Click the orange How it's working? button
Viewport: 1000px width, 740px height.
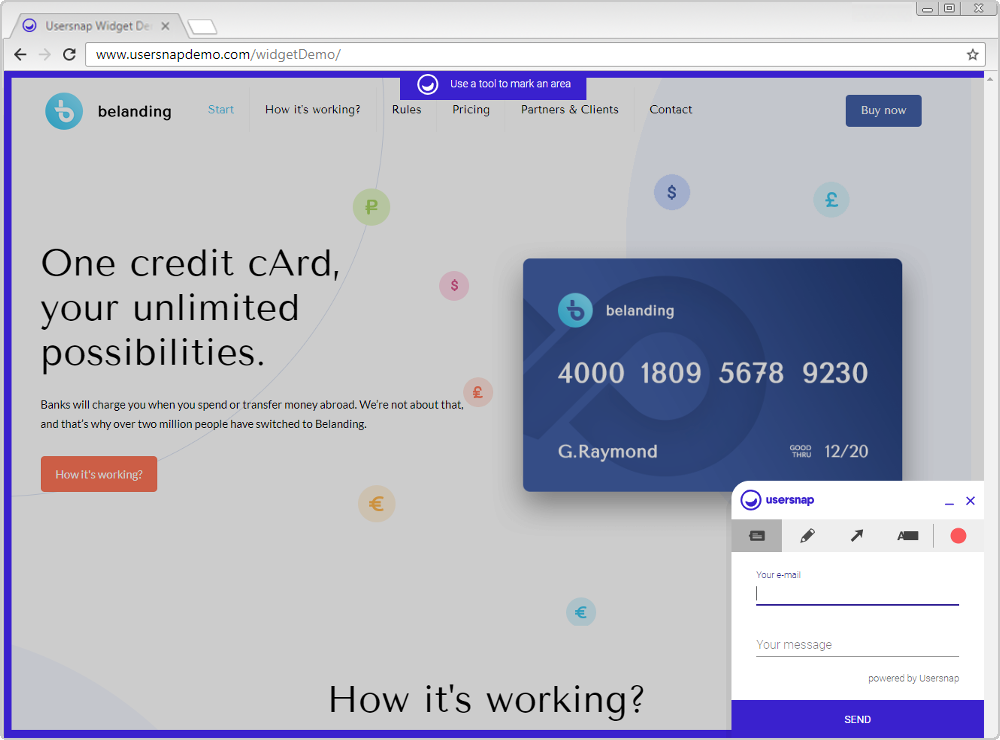click(99, 474)
